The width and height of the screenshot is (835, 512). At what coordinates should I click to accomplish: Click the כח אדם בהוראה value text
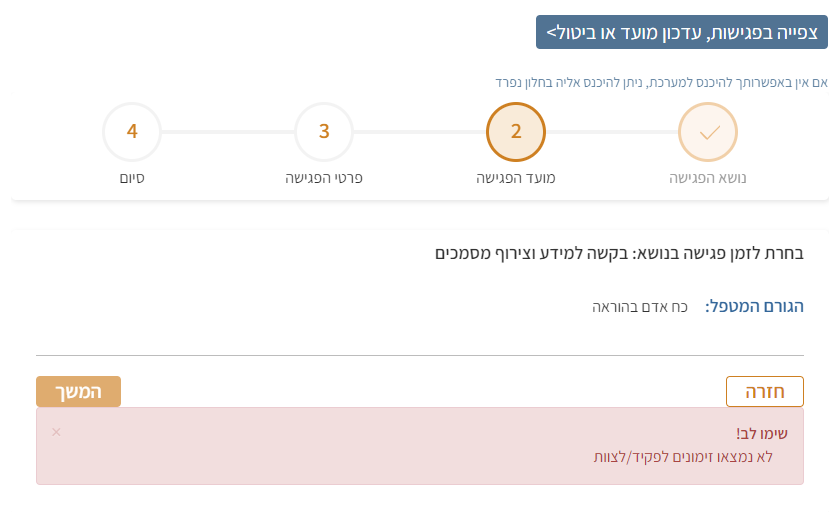[x=639, y=305]
